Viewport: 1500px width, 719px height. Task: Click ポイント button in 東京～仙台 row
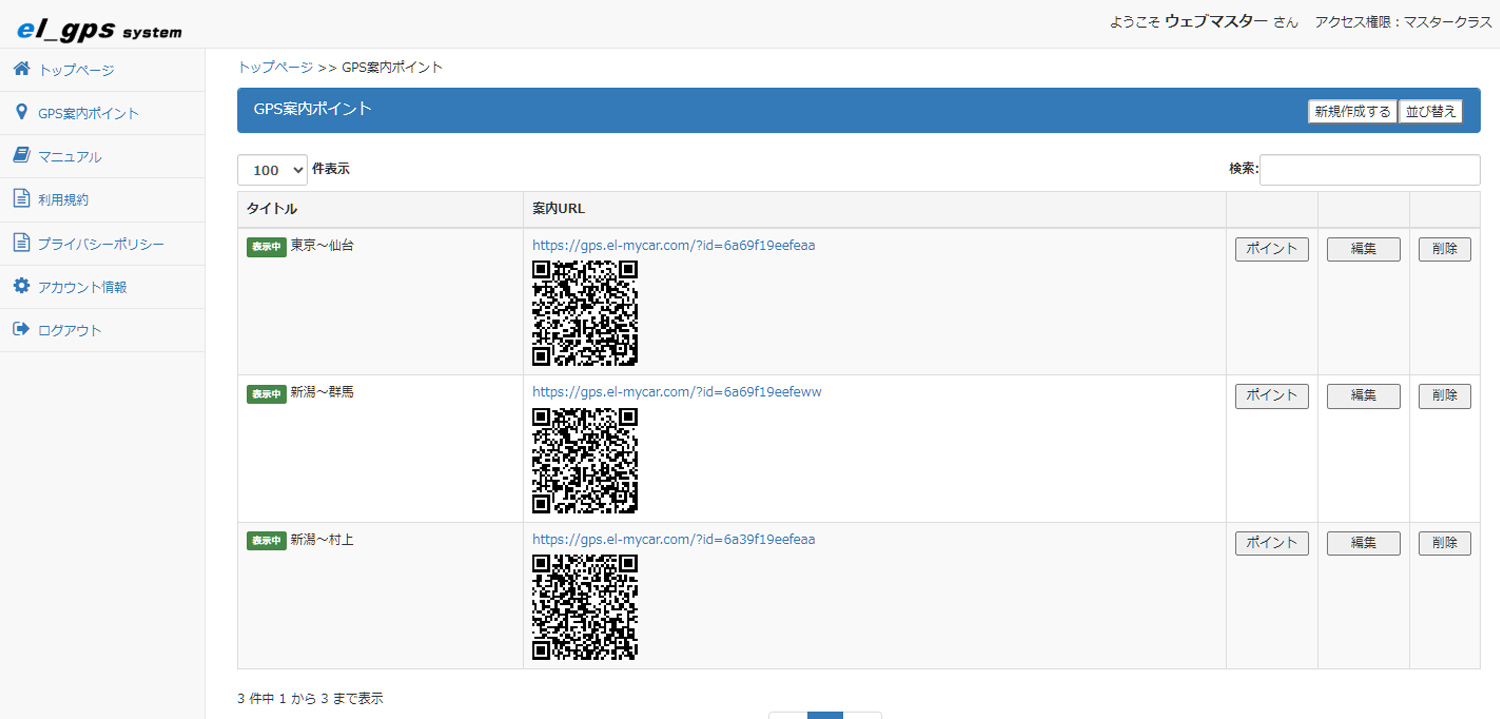click(1272, 249)
